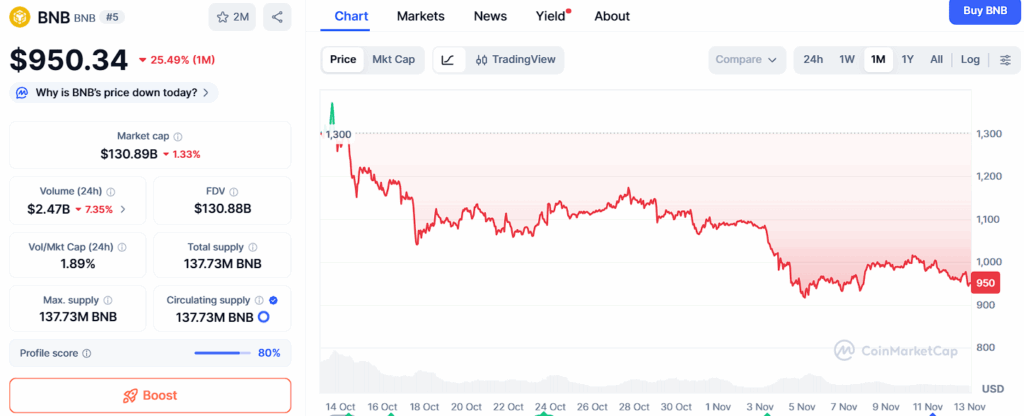The width and height of the screenshot is (1024, 416).
Task: Expand Volume (24h) details chevron
Action: point(123,209)
